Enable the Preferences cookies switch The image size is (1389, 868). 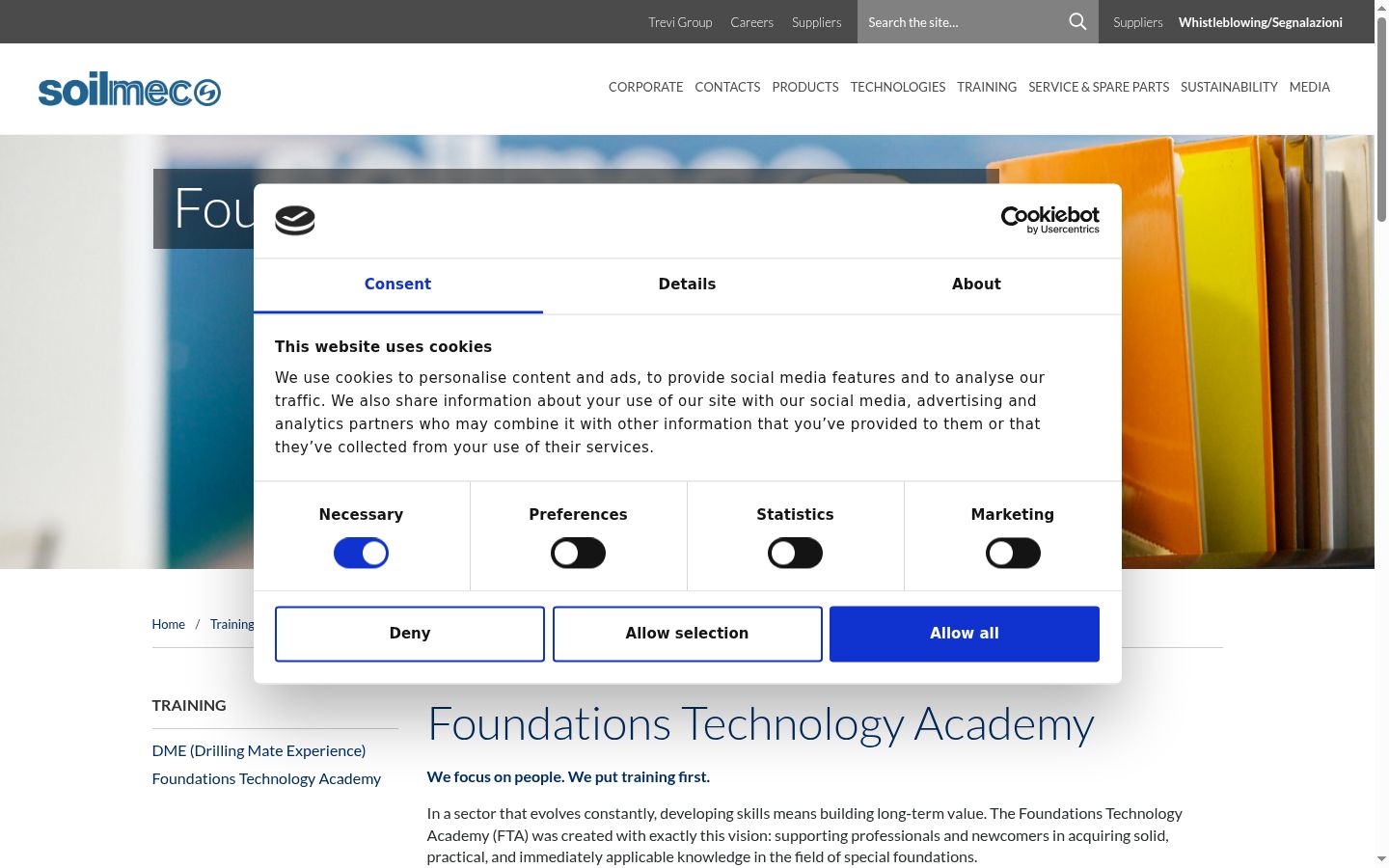coord(578,553)
